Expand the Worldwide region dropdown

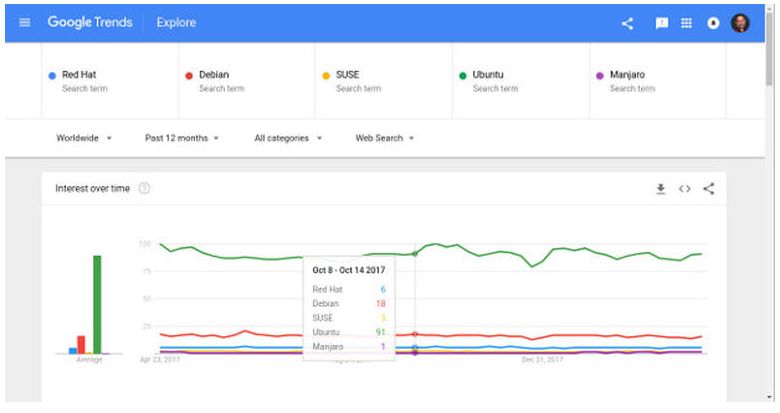[84, 138]
